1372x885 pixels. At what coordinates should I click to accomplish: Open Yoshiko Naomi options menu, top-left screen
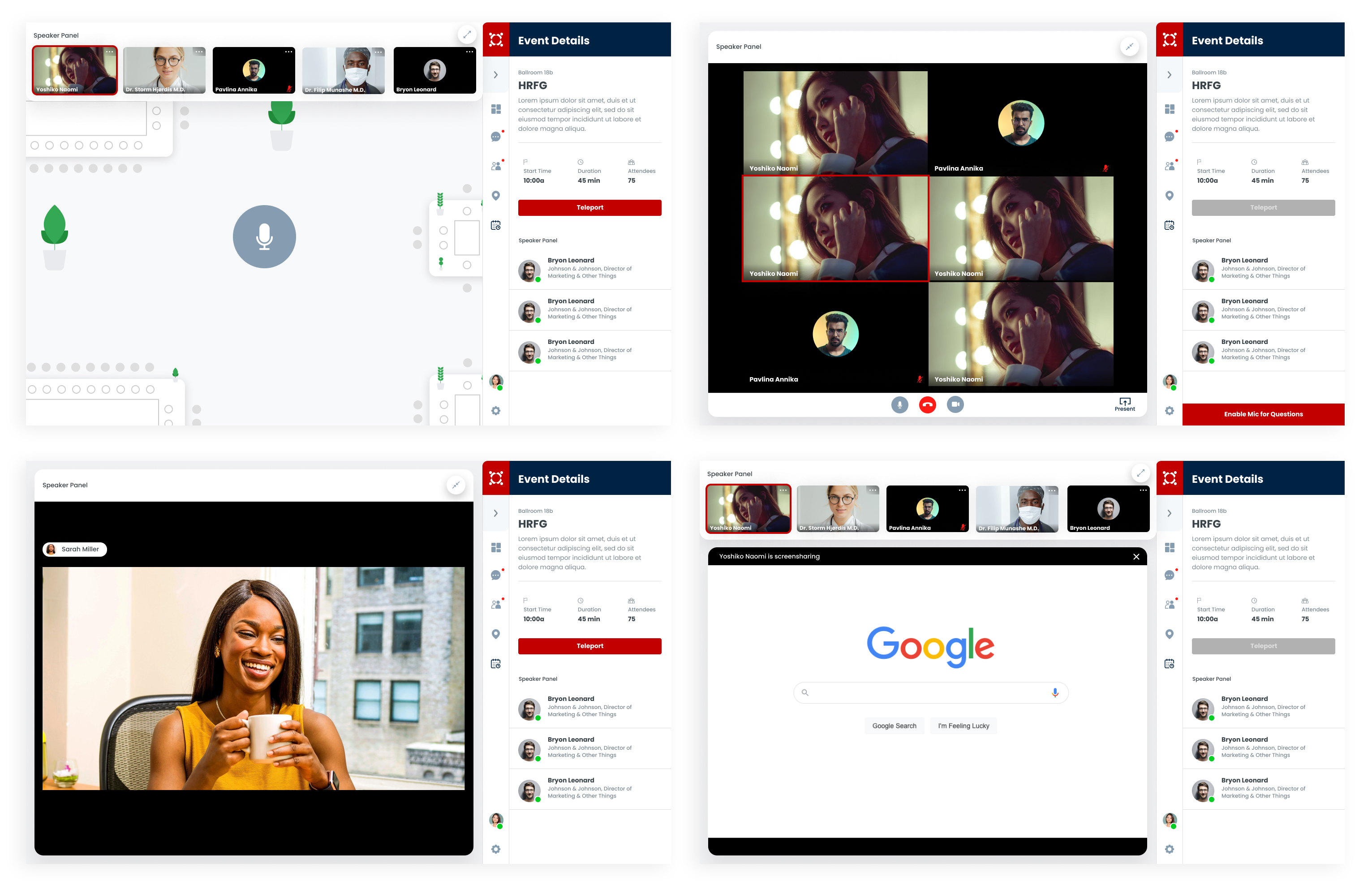(x=109, y=52)
